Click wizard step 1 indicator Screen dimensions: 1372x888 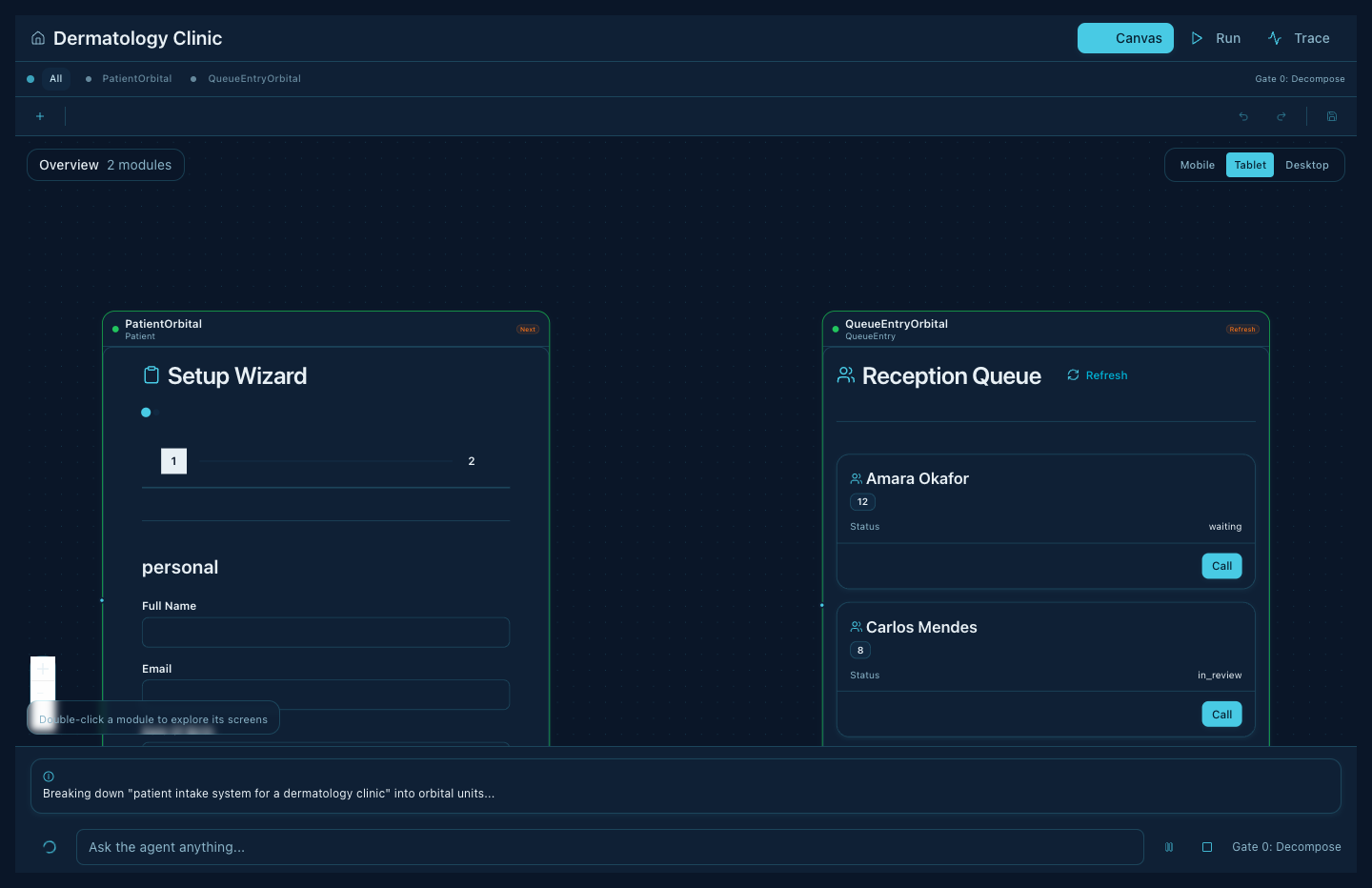(173, 461)
